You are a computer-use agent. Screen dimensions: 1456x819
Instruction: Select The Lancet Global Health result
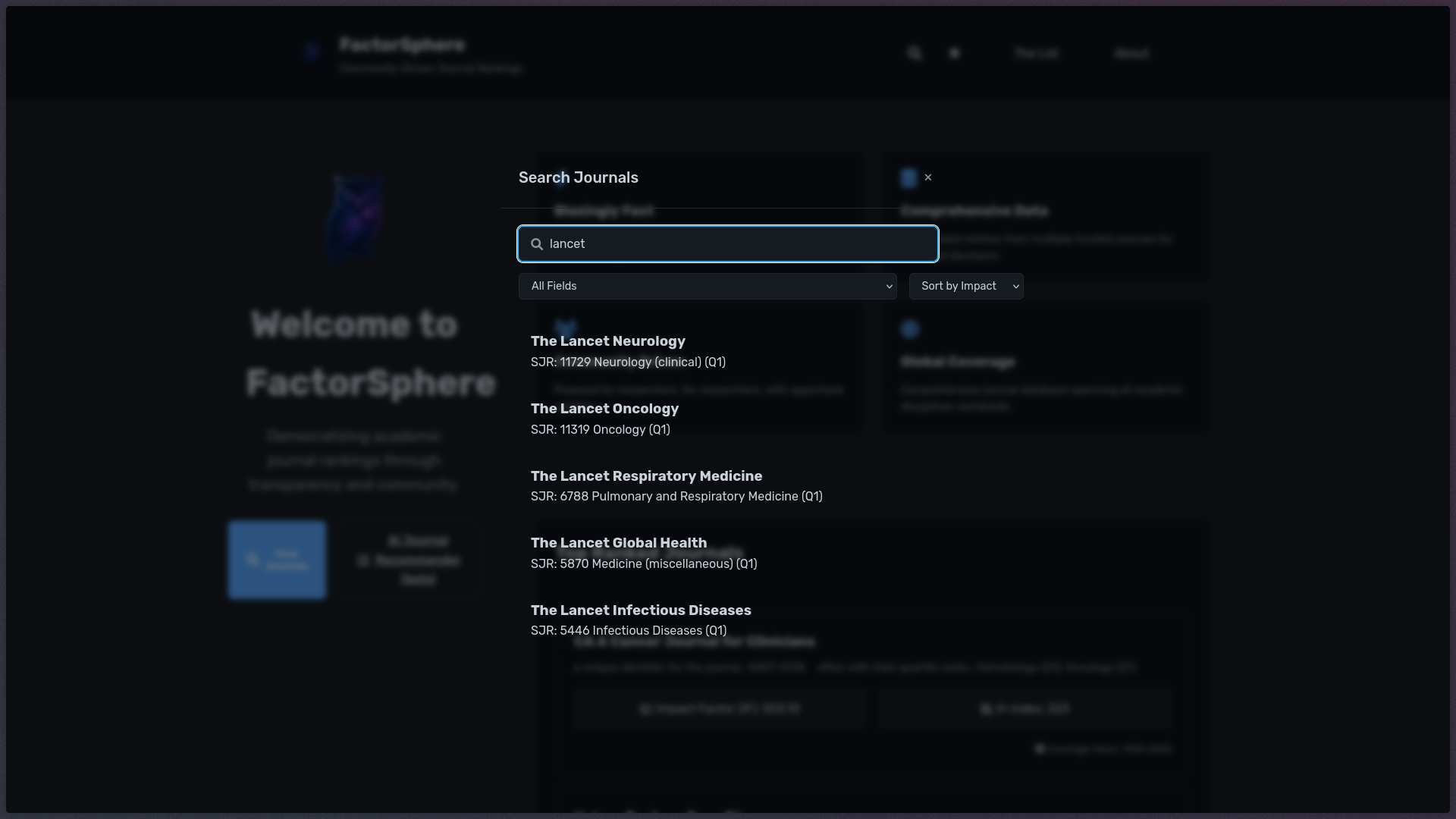tap(618, 544)
